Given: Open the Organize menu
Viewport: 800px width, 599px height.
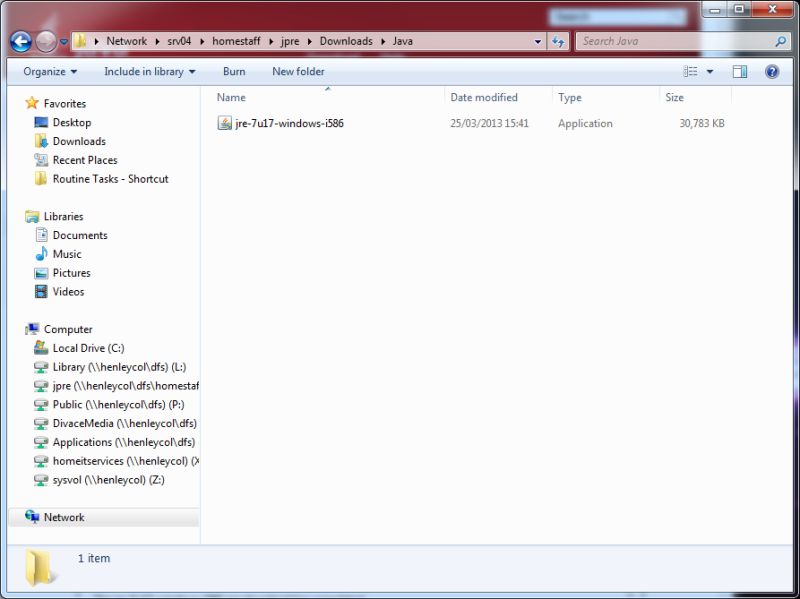Looking at the screenshot, I should 45,71.
